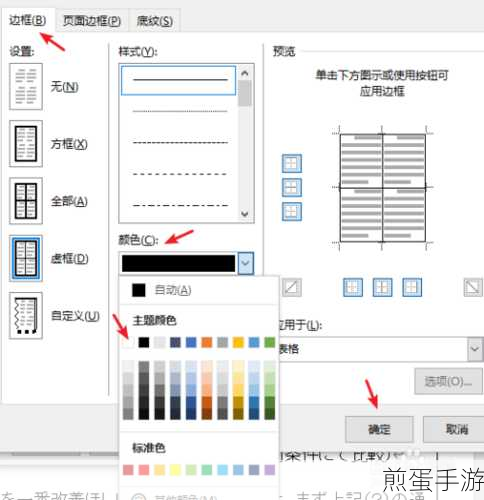The image size is (484, 500).
Task: Select the None (无) border setting icon
Action: [26, 87]
